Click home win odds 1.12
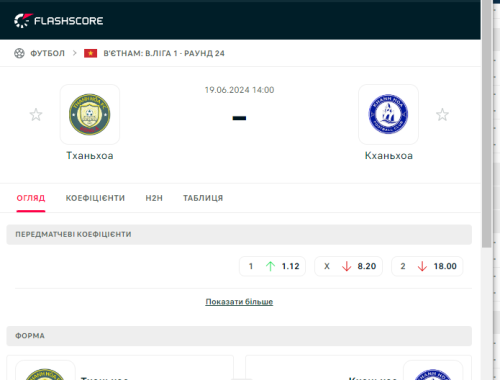The image size is (500, 380). [x=272, y=266]
